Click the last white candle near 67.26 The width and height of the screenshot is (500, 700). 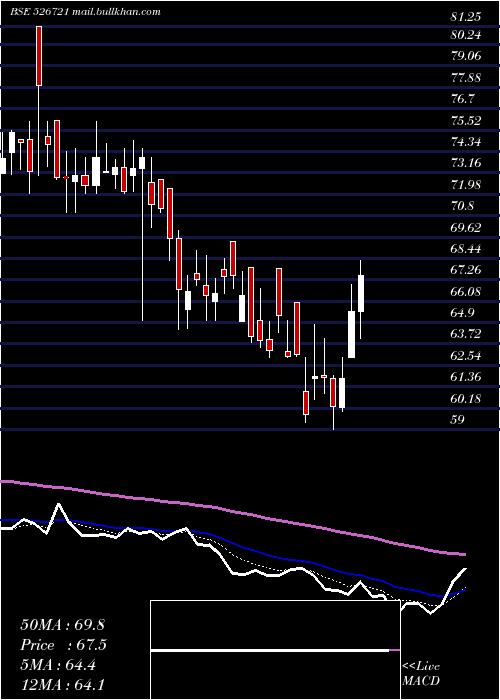tap(361, 293)
